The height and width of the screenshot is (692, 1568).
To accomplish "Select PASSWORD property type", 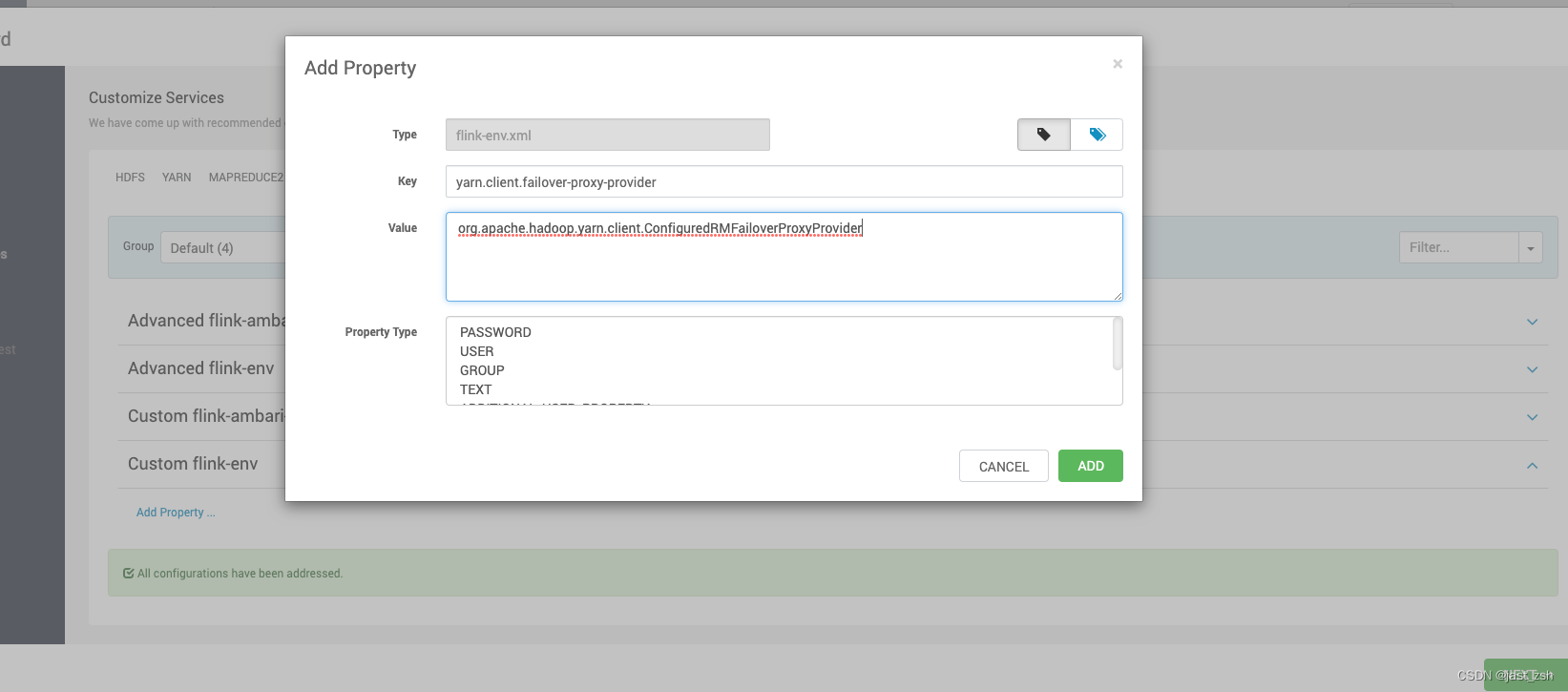I will [x=495, y=332].
